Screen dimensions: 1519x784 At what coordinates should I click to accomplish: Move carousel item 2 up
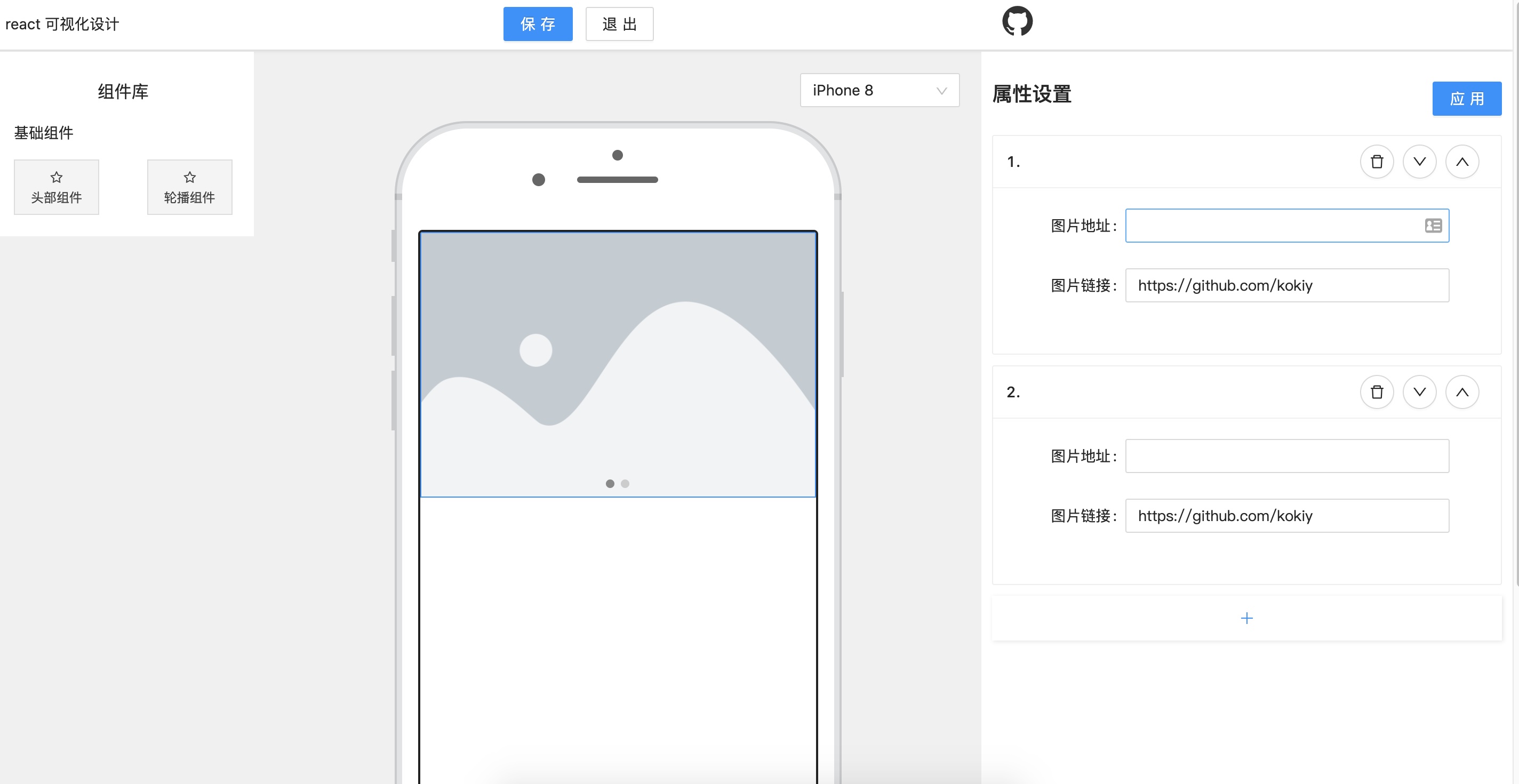[1461, 392]
